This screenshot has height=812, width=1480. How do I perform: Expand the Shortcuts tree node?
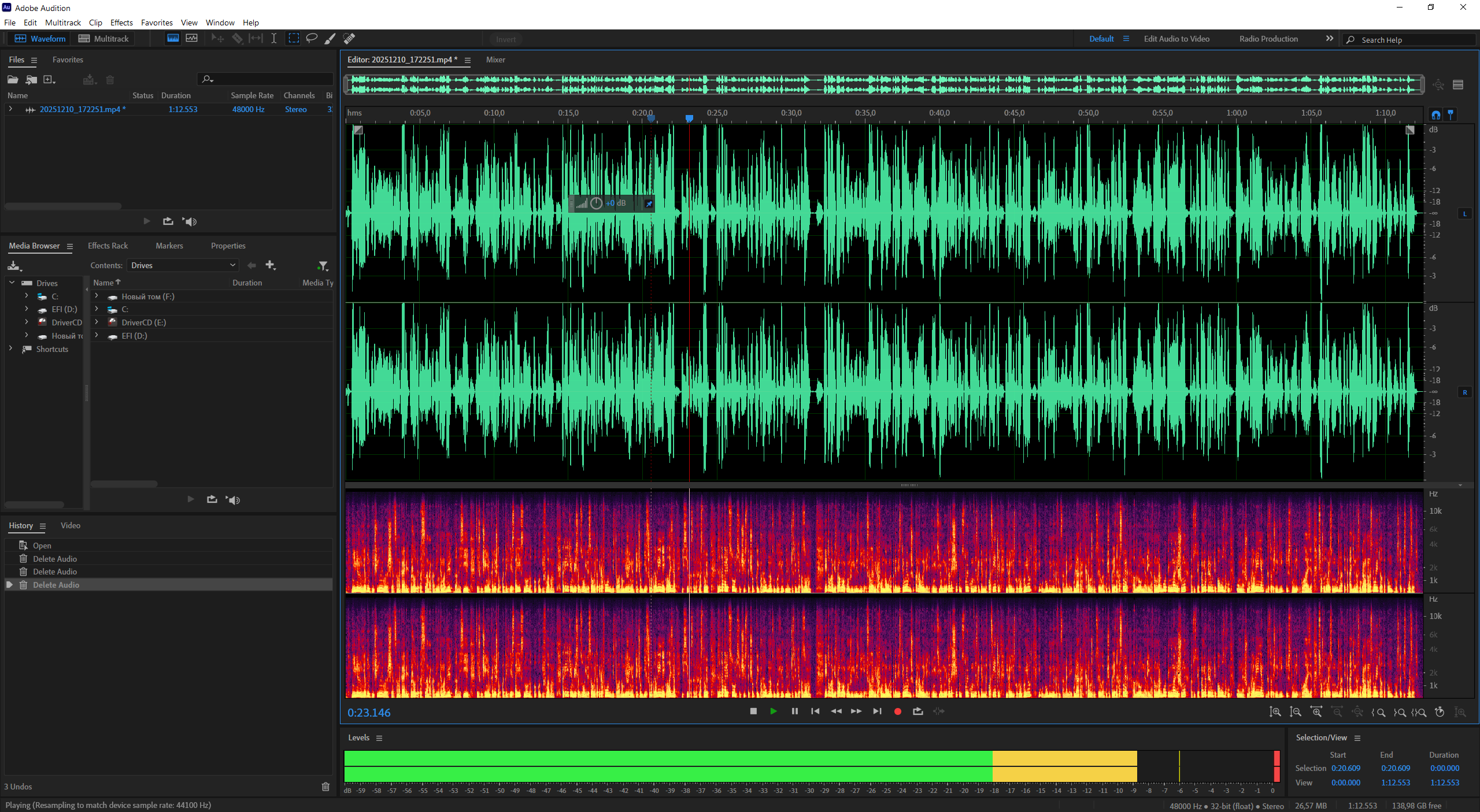coord(10,348)
